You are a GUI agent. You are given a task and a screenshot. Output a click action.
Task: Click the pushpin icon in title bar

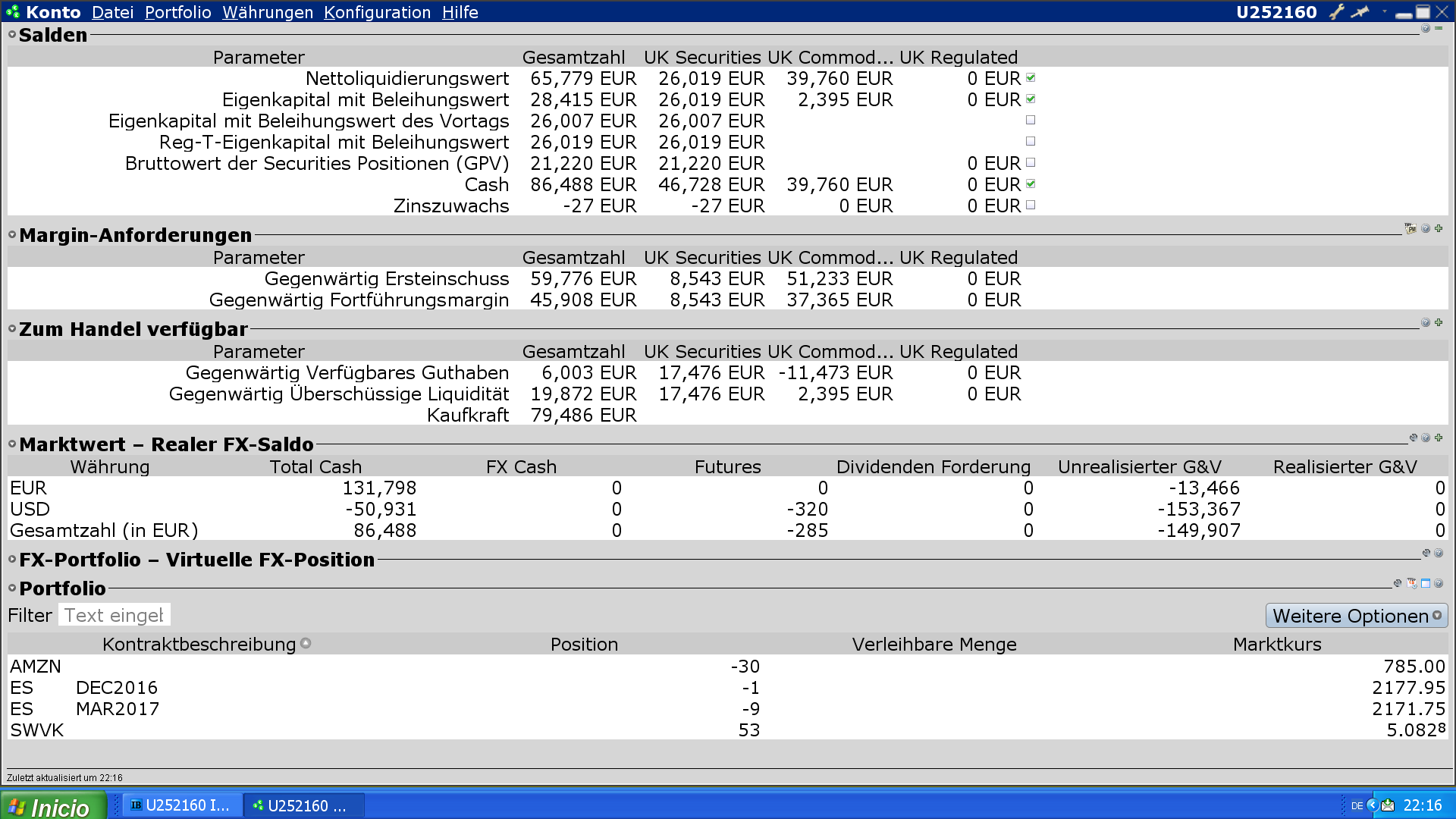click(x=1360, y=11)
